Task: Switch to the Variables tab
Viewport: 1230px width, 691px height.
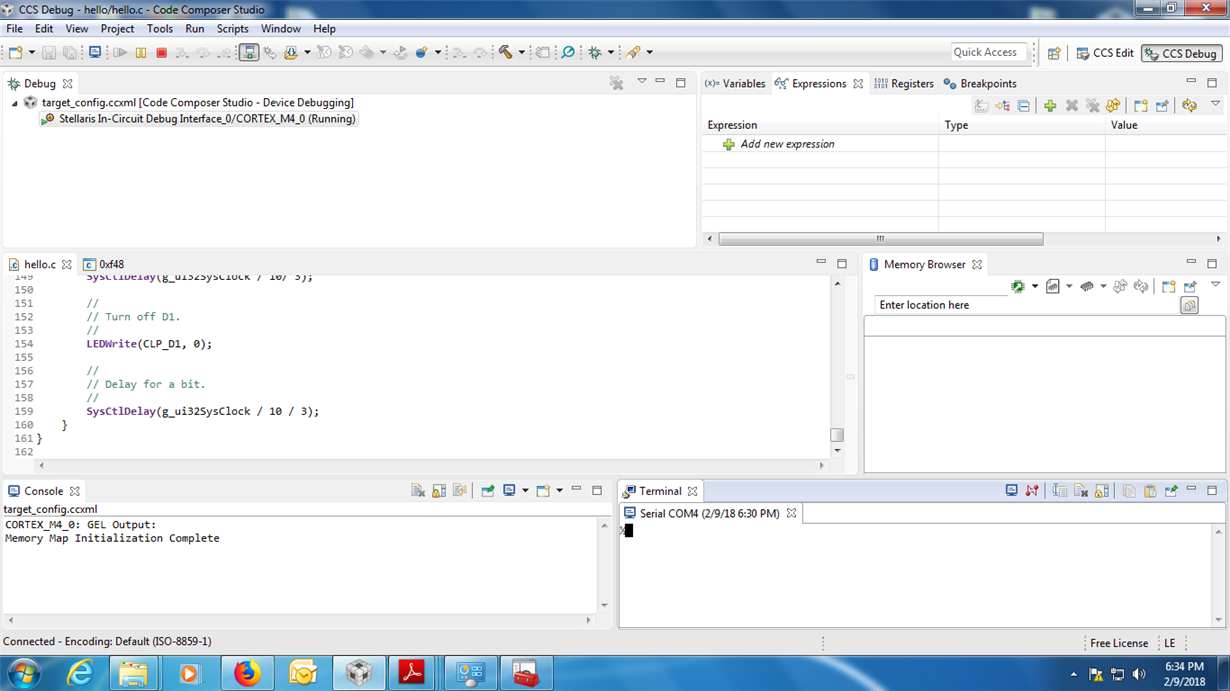Action: [735, 84]
